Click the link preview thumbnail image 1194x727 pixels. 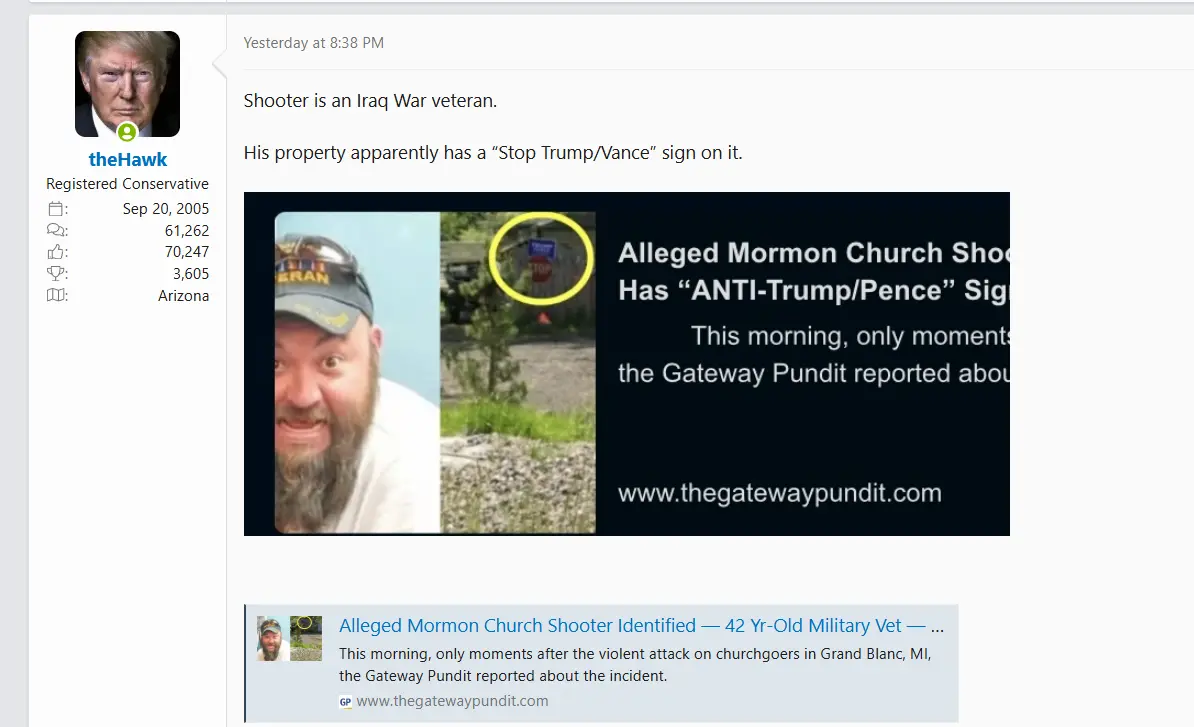point(289,638)
